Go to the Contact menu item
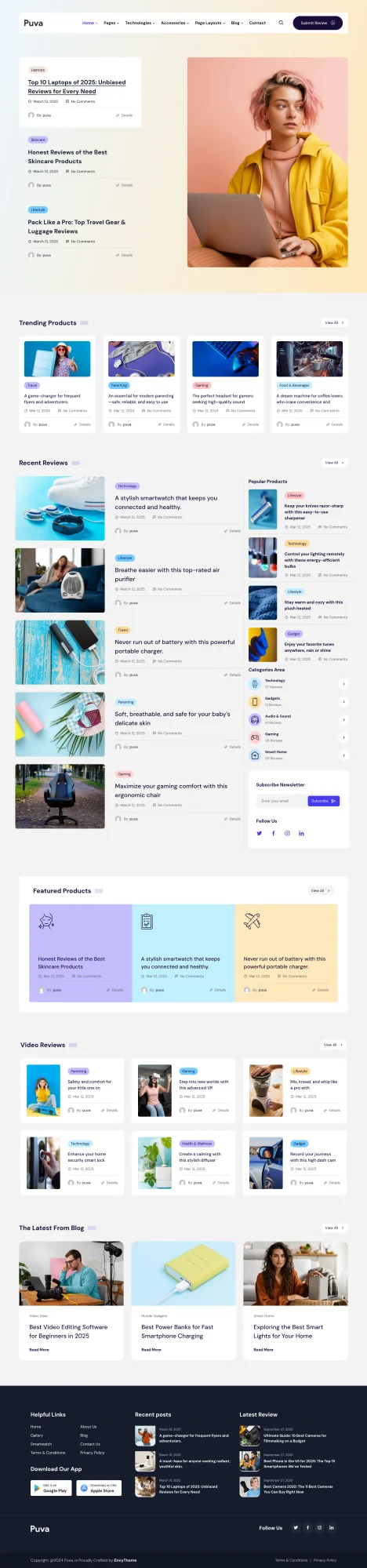The image size is (367, 1568). [x=257, y=23]
